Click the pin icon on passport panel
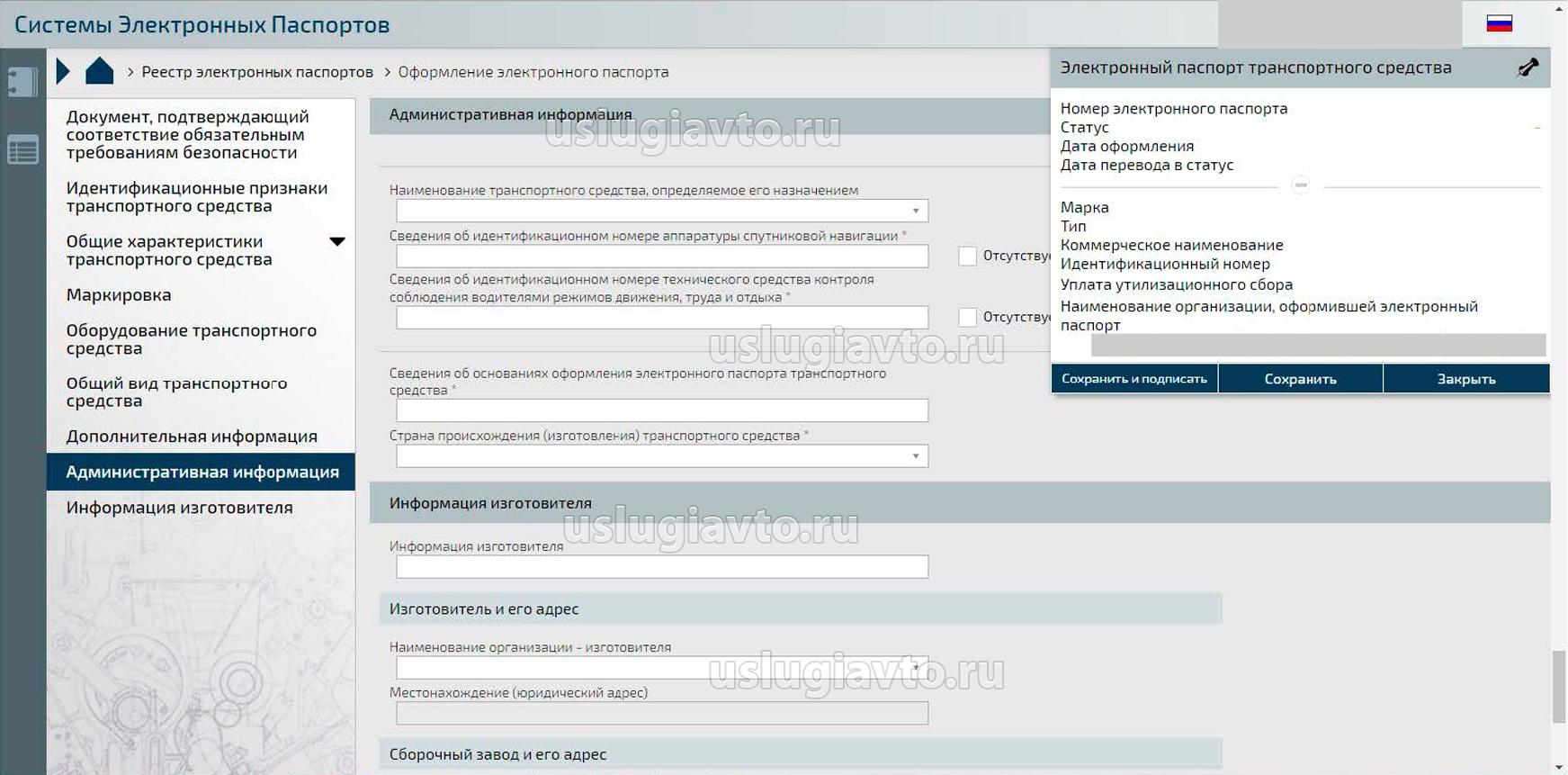Viewport: 1568px width, 775px height. 1528,68
